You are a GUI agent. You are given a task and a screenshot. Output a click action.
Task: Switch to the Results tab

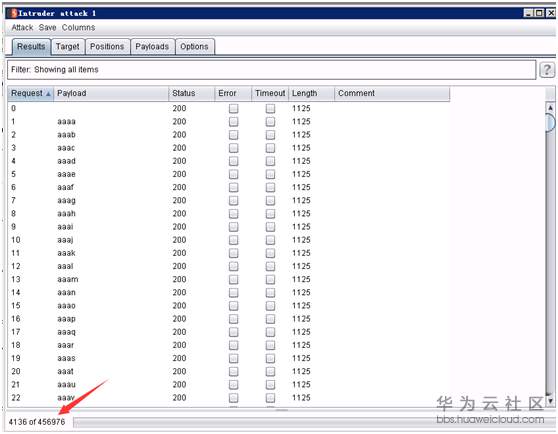pos(31,47)
